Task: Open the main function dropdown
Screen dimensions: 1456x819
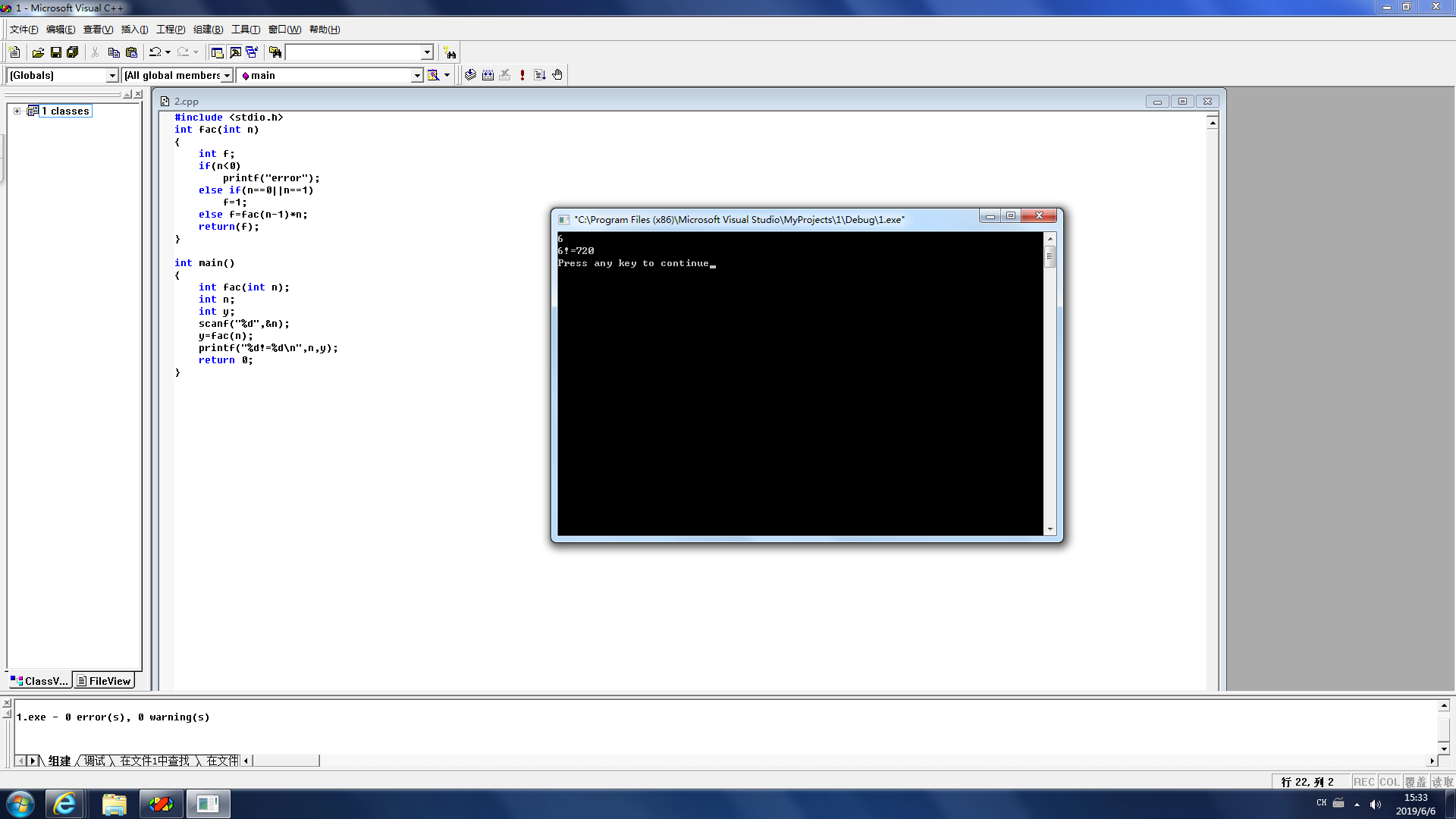Action: (416, 75)
